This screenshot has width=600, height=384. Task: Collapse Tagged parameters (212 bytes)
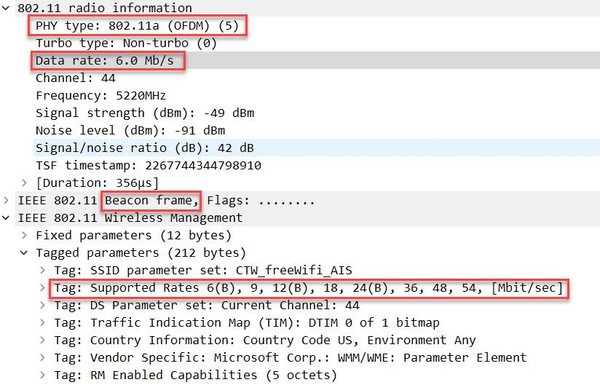click(24, 253)
